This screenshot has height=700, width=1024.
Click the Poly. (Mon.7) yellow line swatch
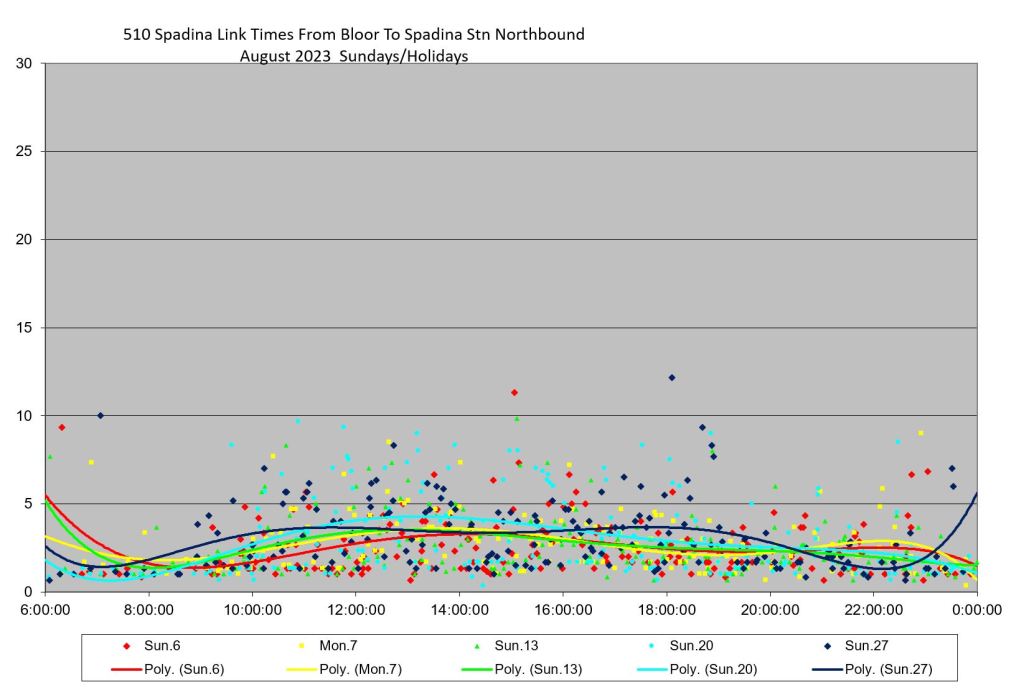point(301,669)
